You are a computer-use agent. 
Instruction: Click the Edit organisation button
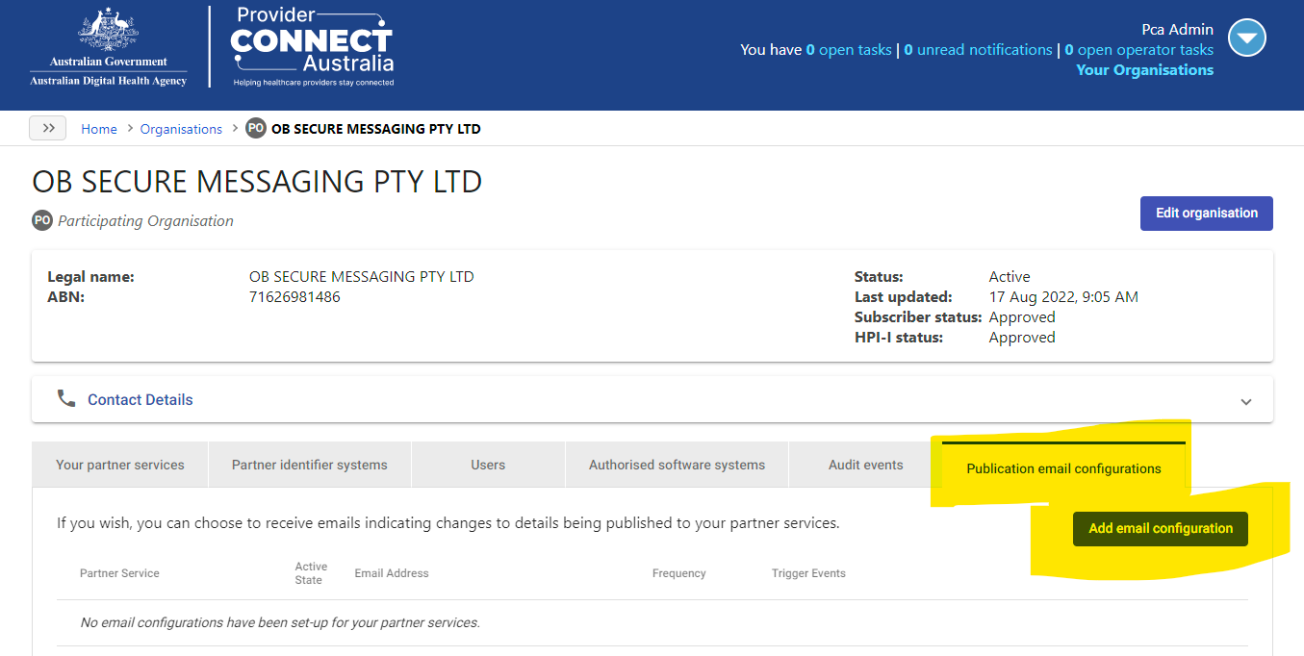pos(1206,213)
